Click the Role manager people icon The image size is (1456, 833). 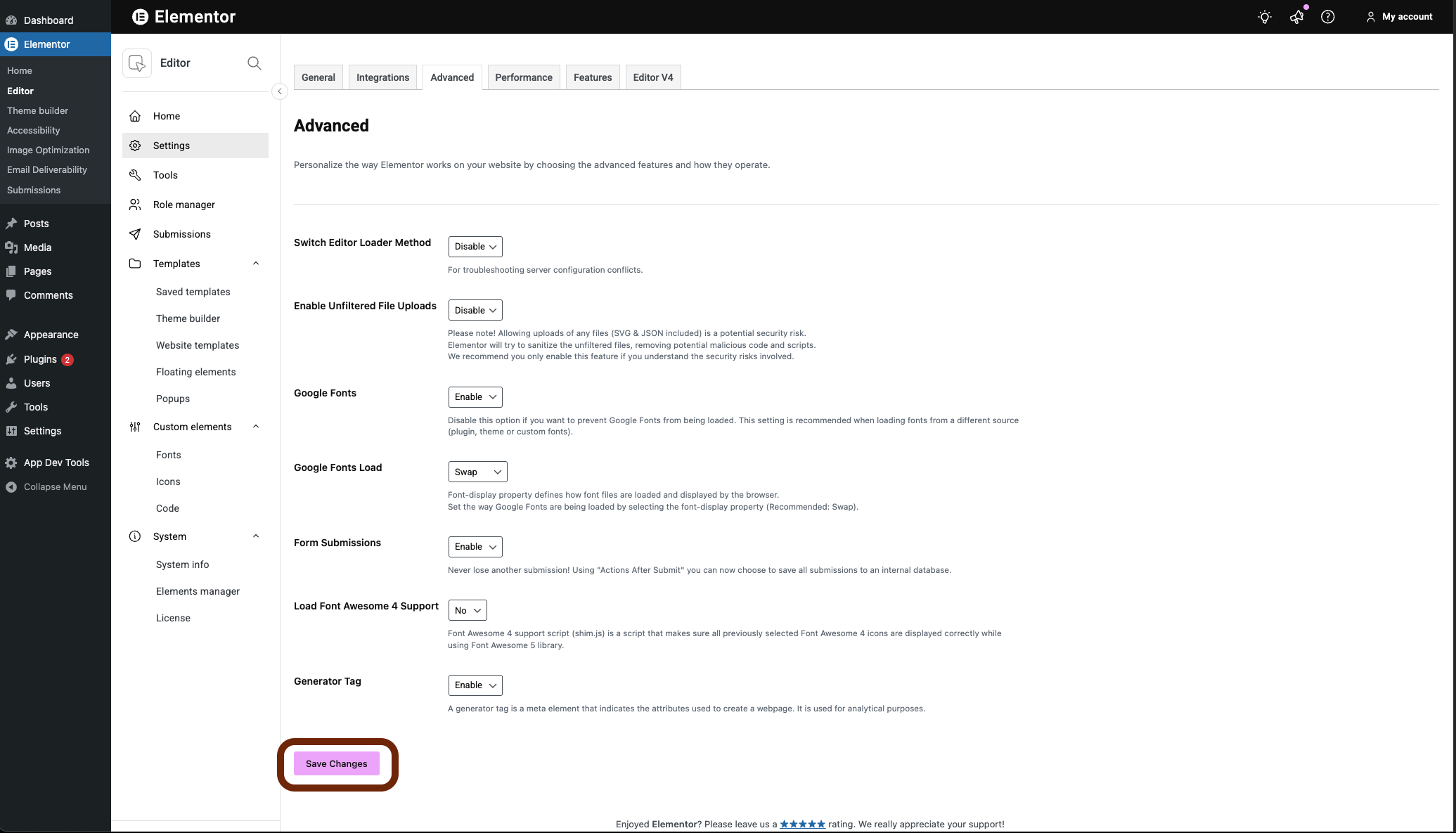click(x=135, y=205)
